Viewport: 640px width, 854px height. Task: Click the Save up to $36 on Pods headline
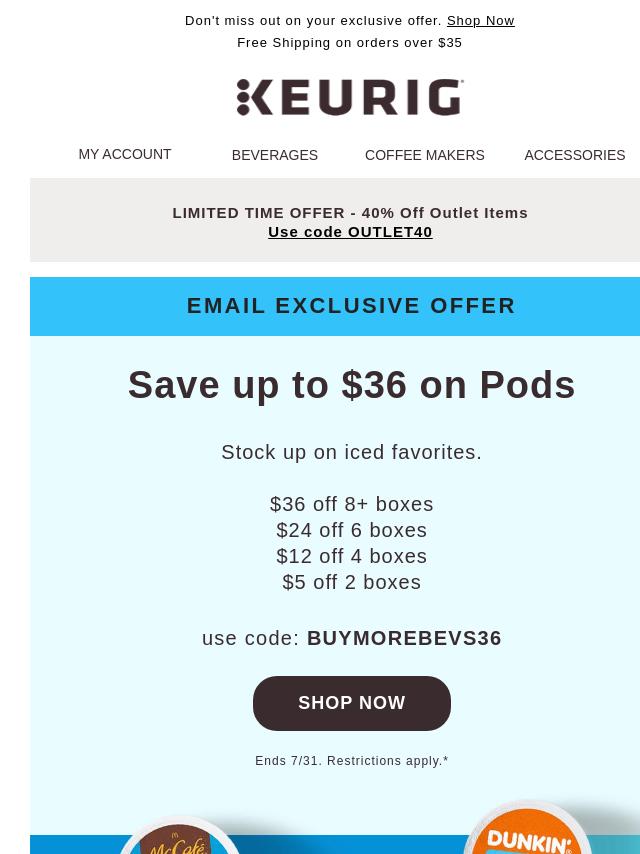click(351, 385)
